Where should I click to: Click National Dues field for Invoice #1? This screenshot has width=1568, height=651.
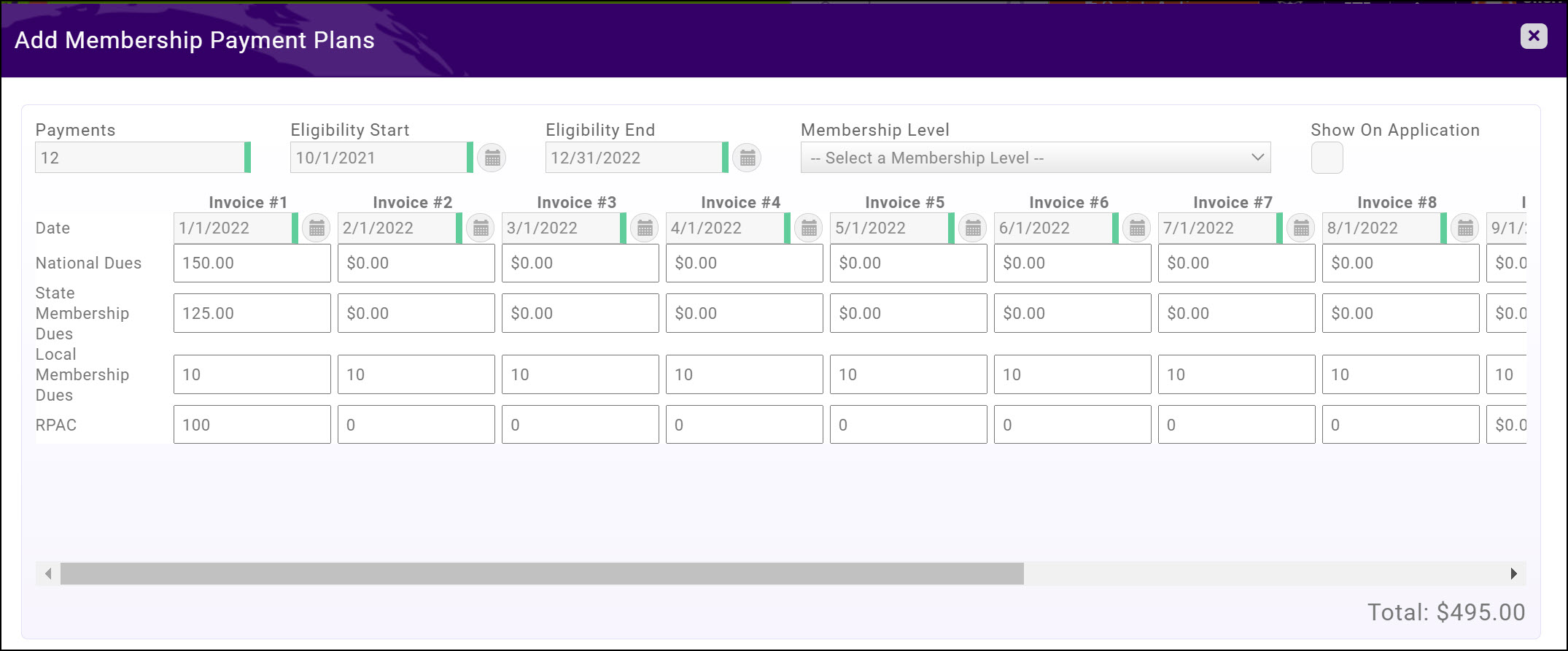click(x=252, y=263)
